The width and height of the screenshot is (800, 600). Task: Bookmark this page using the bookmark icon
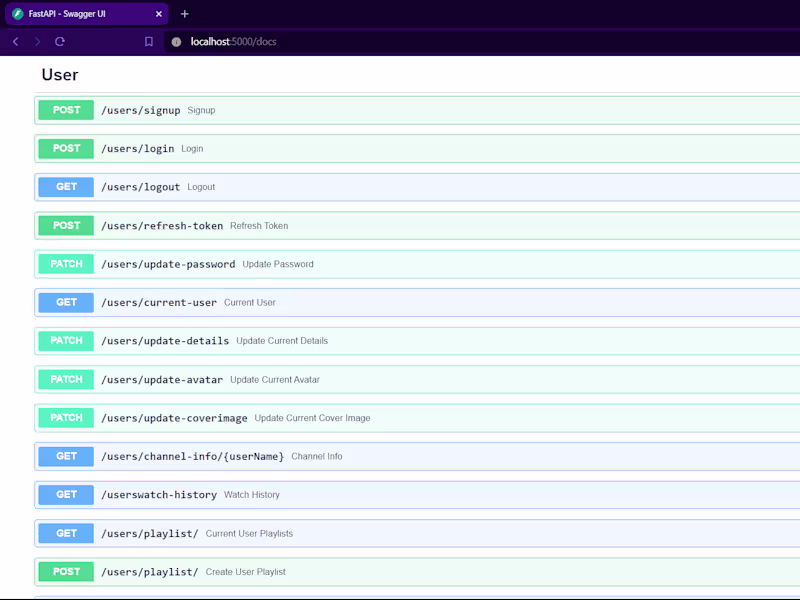coord(148,42)
